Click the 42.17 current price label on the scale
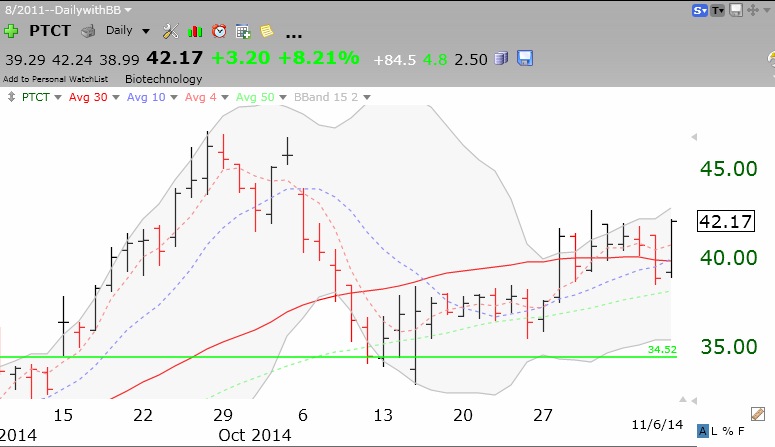The height and width of the screenshot is (447, 775). point(726,221)
